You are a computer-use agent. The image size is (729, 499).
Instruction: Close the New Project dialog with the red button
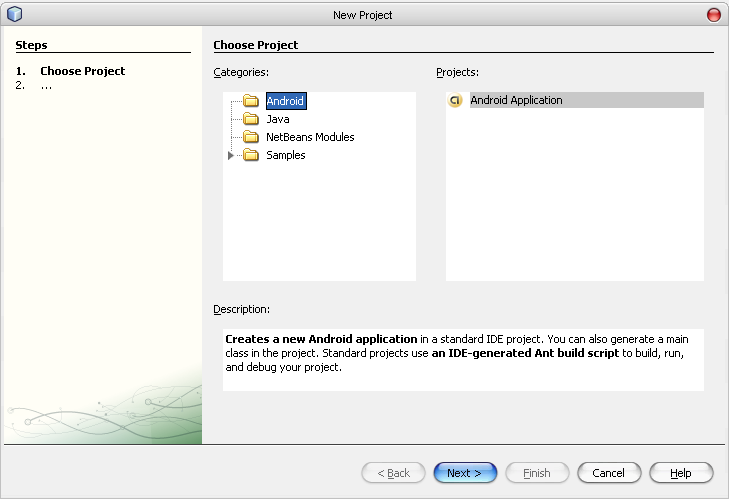pos(713,14)
